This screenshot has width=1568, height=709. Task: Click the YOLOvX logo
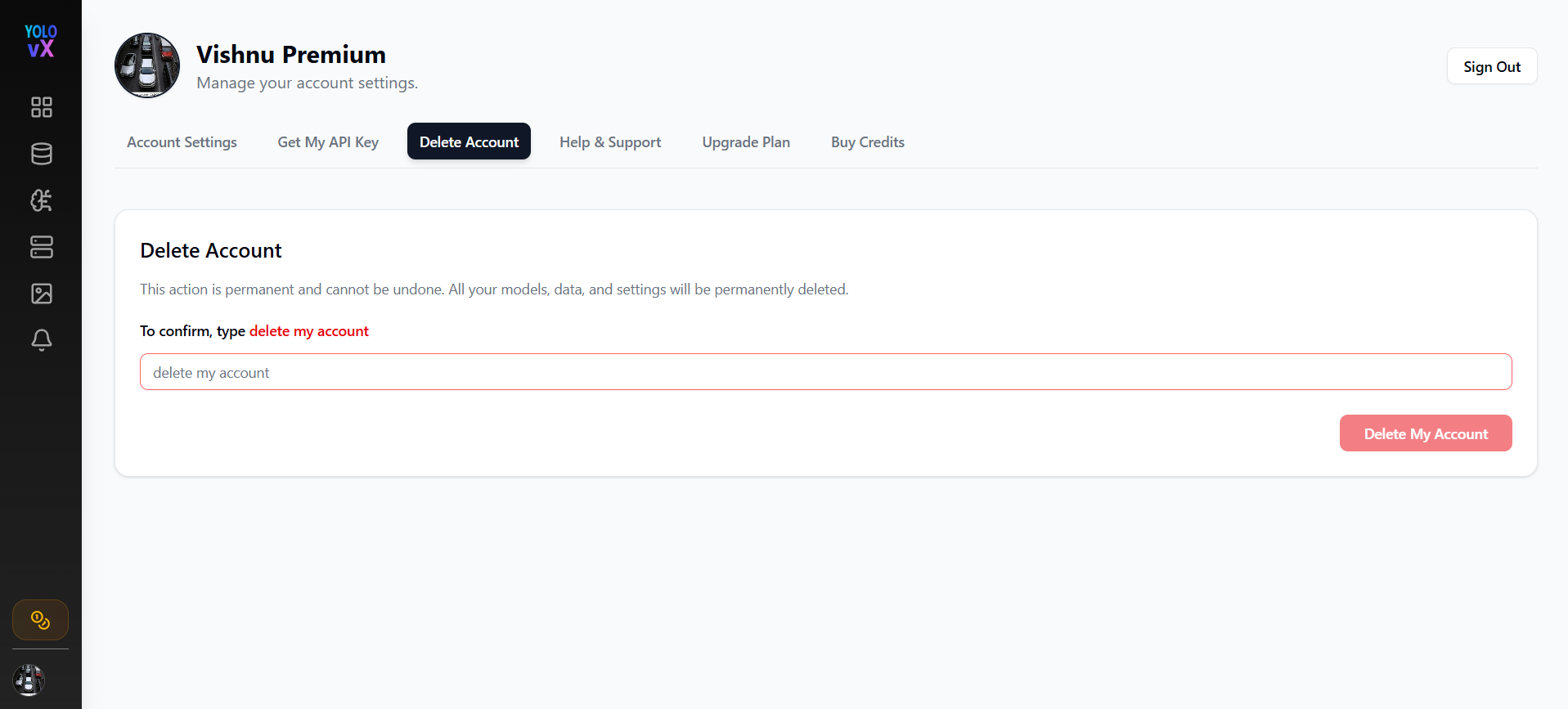pos(40,41)
